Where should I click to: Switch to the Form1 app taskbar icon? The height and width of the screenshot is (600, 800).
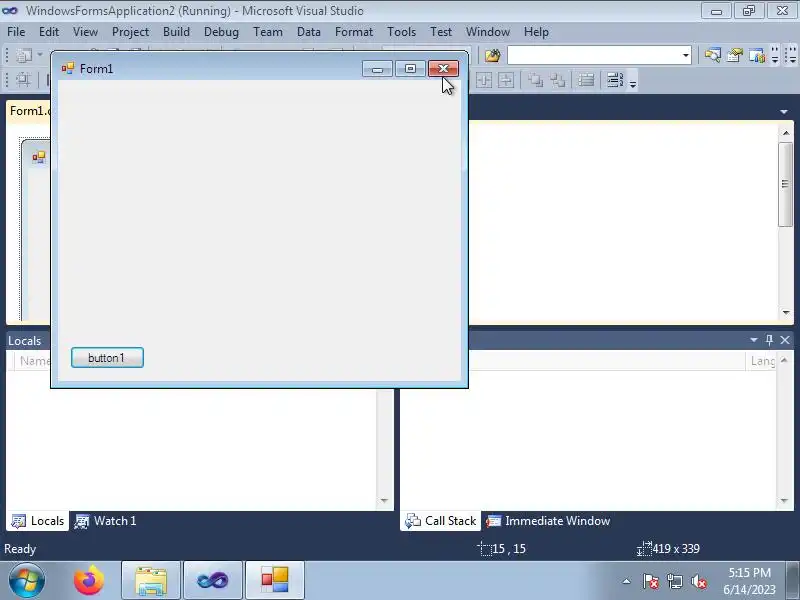275,581
